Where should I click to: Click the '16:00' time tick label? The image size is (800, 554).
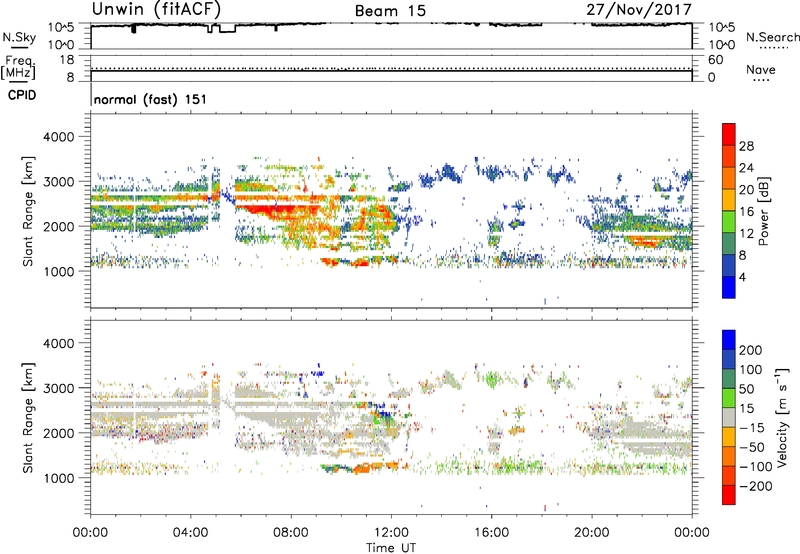tap(491, 533)
